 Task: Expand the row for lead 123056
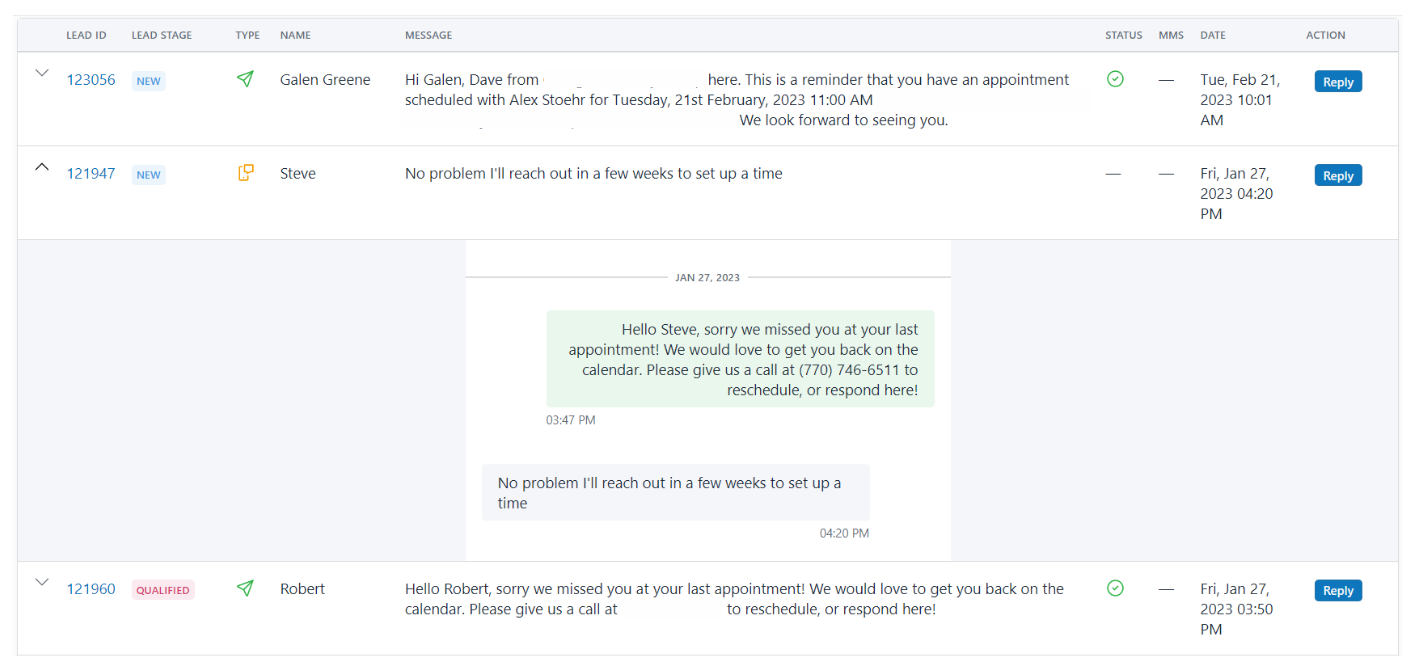pyautogui.click(x=42, y=73)
